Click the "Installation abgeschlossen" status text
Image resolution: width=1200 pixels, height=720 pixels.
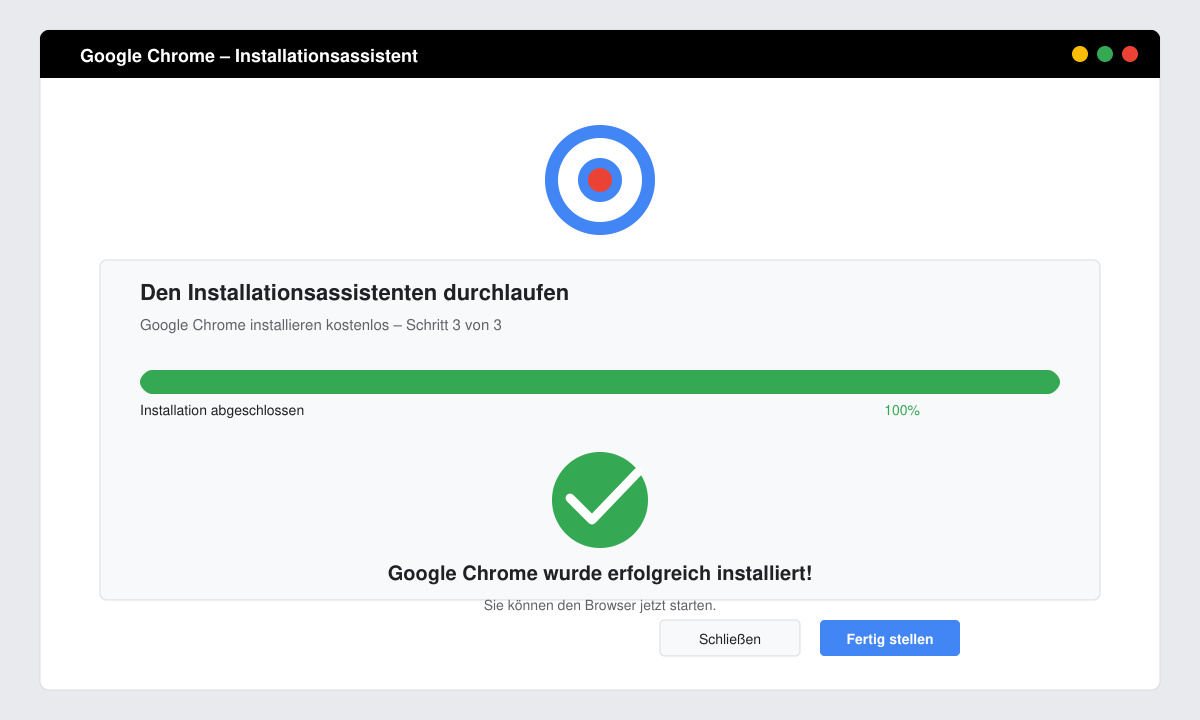[x=222, y=410]
